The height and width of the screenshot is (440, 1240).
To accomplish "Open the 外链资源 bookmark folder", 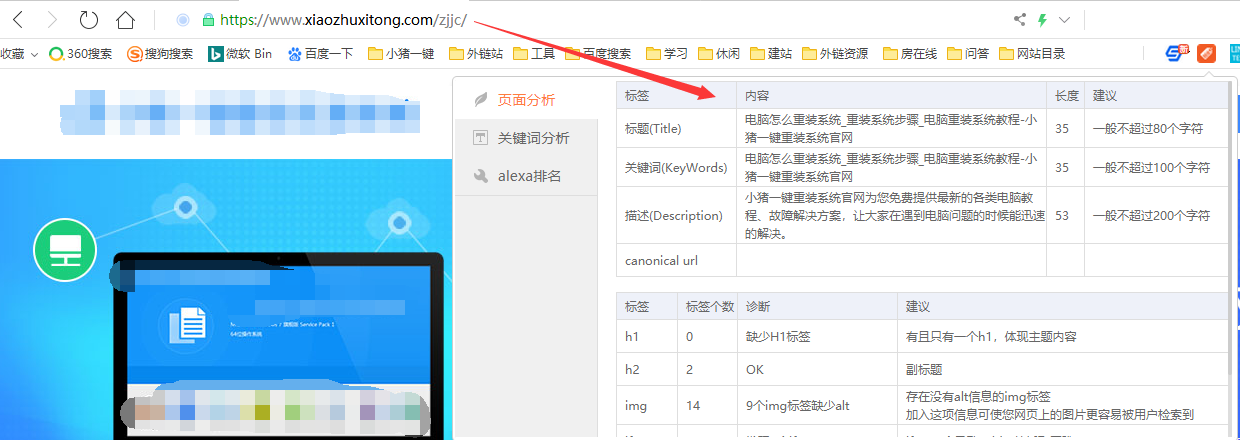I will pos(835,54).
